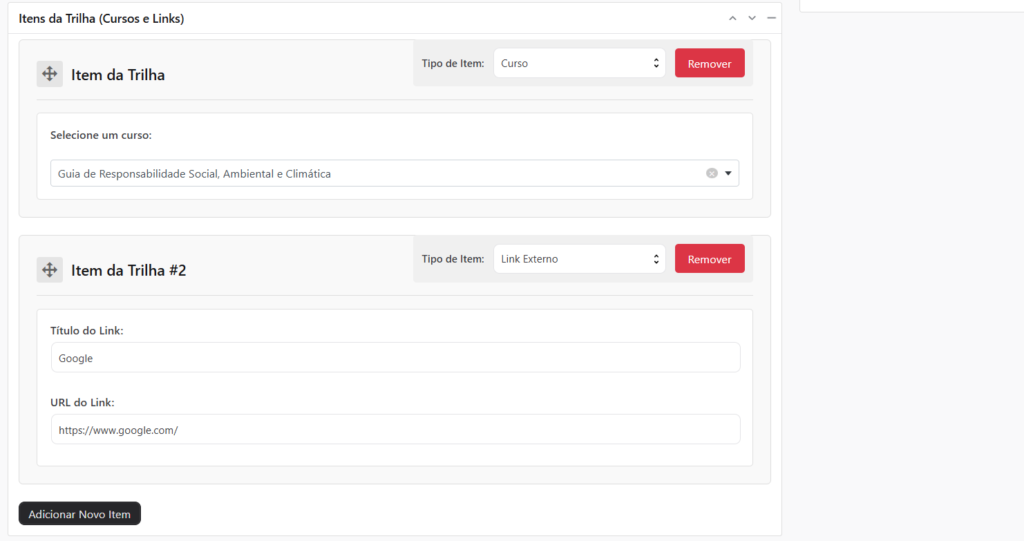Image resolution: width=1024 pixels, height=541 pixels.
Task: Click into the URL do Link field
Action: (395, 430)
